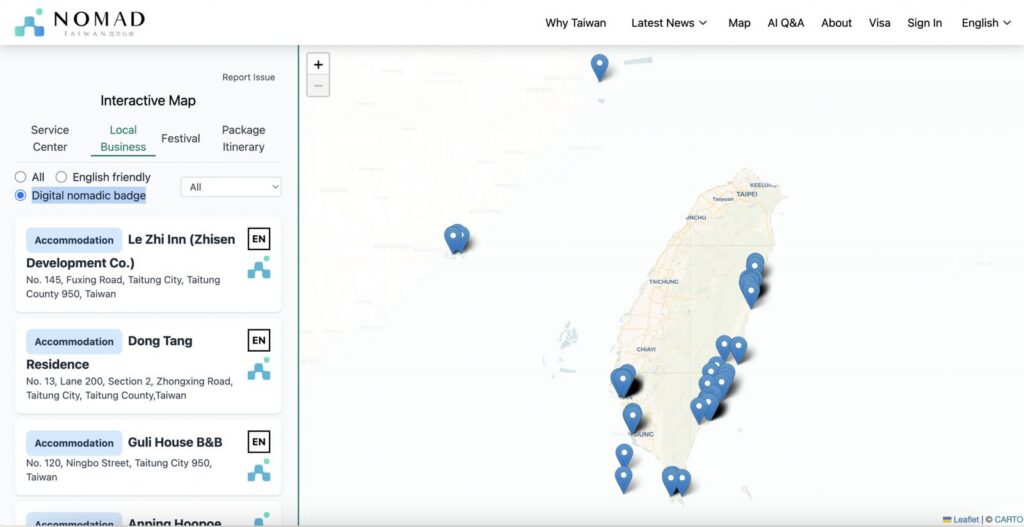The image size is (1024, 527).
Task: Switch to the Service Center tab
Action: coord(50,138)
